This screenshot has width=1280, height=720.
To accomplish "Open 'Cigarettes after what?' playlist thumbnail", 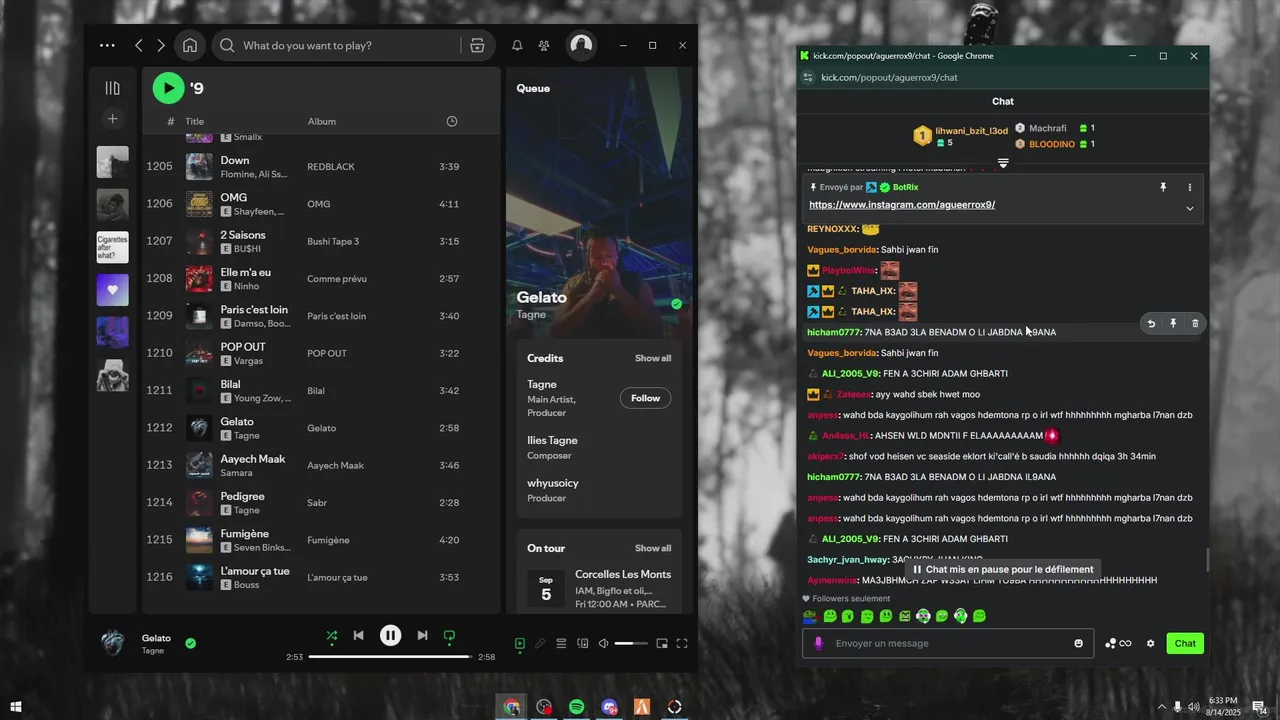I will pos(112,247).
